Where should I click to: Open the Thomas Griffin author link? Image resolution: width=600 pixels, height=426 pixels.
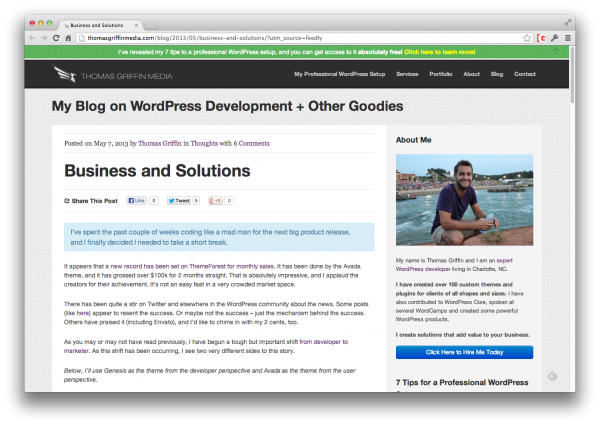[160, 144]
